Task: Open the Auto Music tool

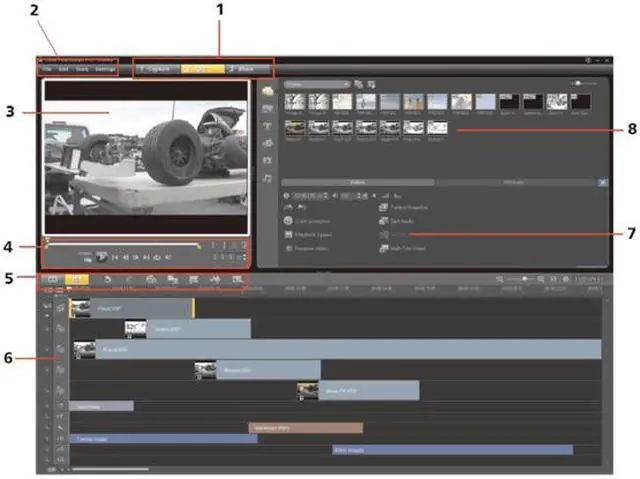Action: click(x=194, y=279)
